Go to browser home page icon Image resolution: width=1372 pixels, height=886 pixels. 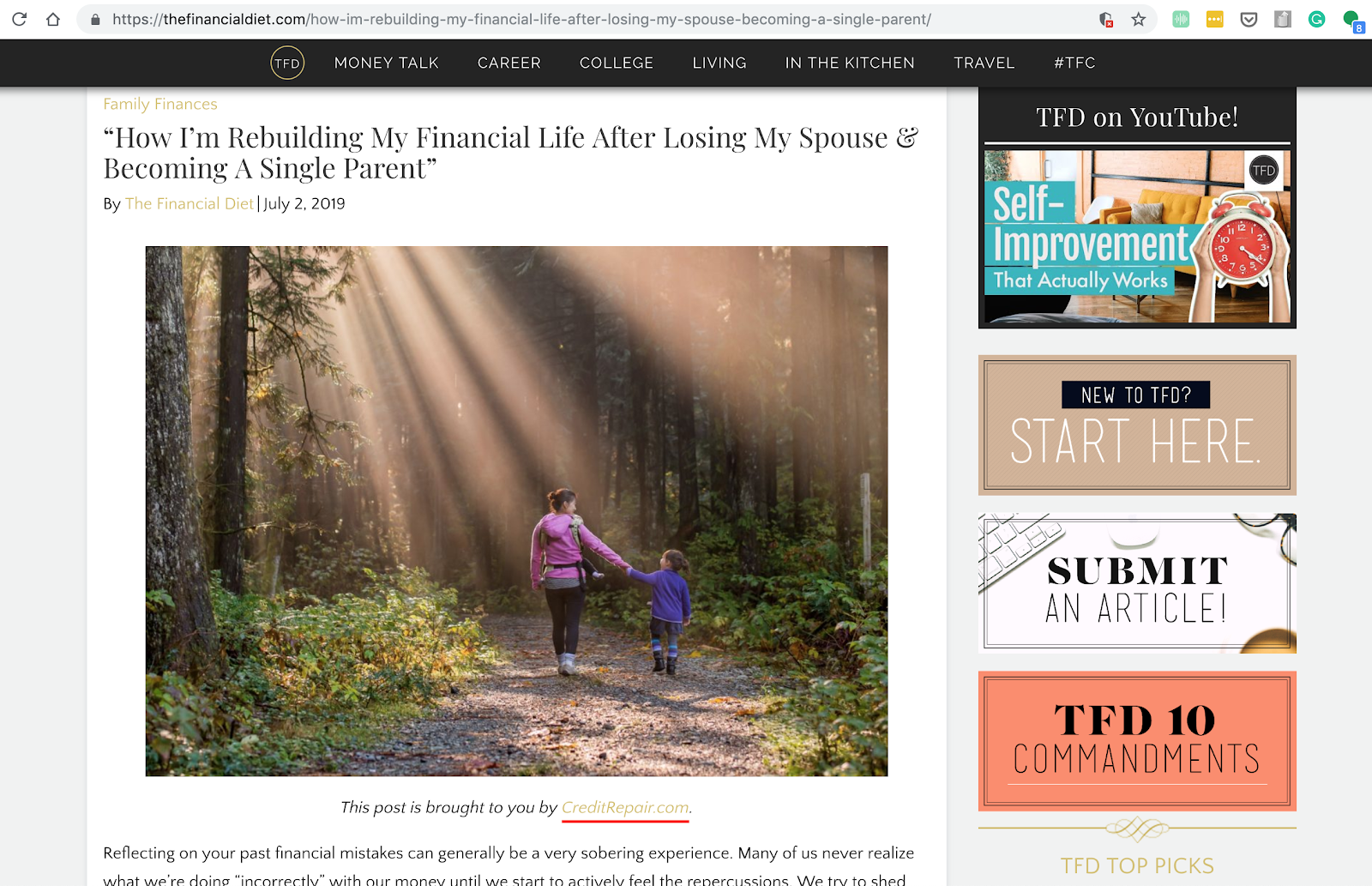pos(53,19)
